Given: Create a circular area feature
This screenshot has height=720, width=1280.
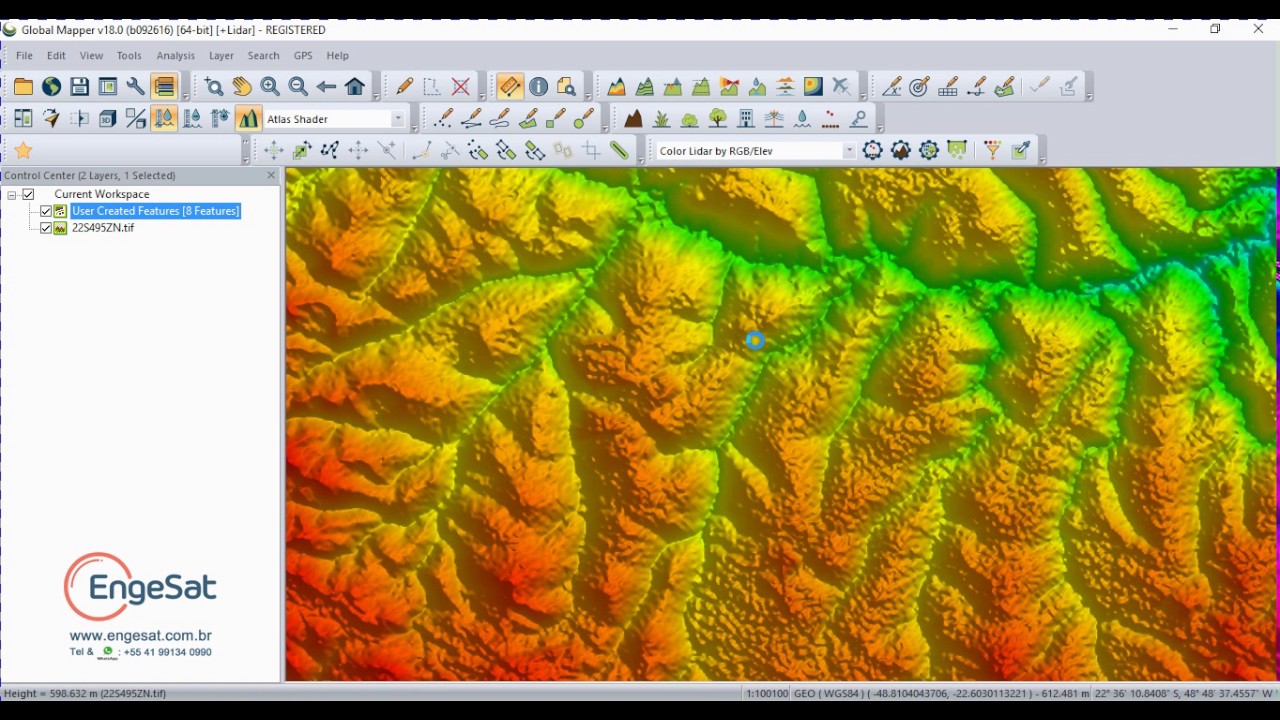Looking at the screenshot, I should (x=584, y=119).
